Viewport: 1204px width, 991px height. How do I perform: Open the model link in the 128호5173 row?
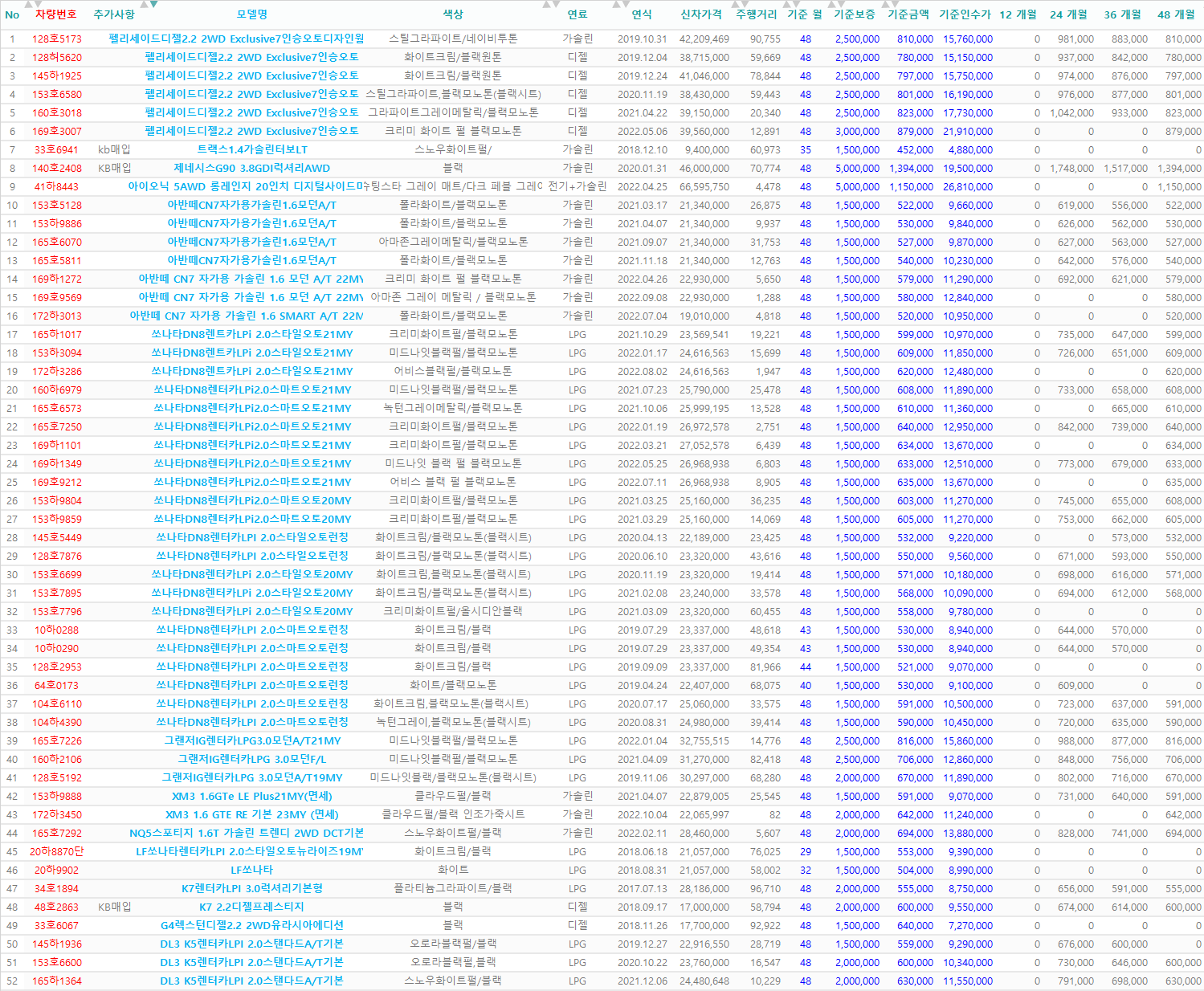pyautogui.click(x=237, y=39)
